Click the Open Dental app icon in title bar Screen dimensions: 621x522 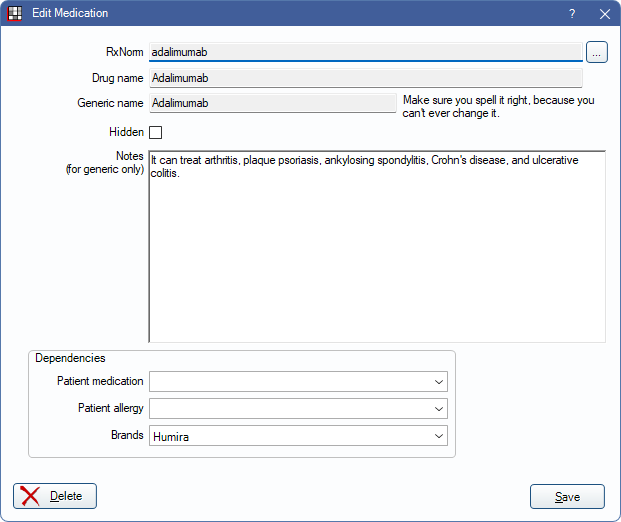click(x=15, y=14)
